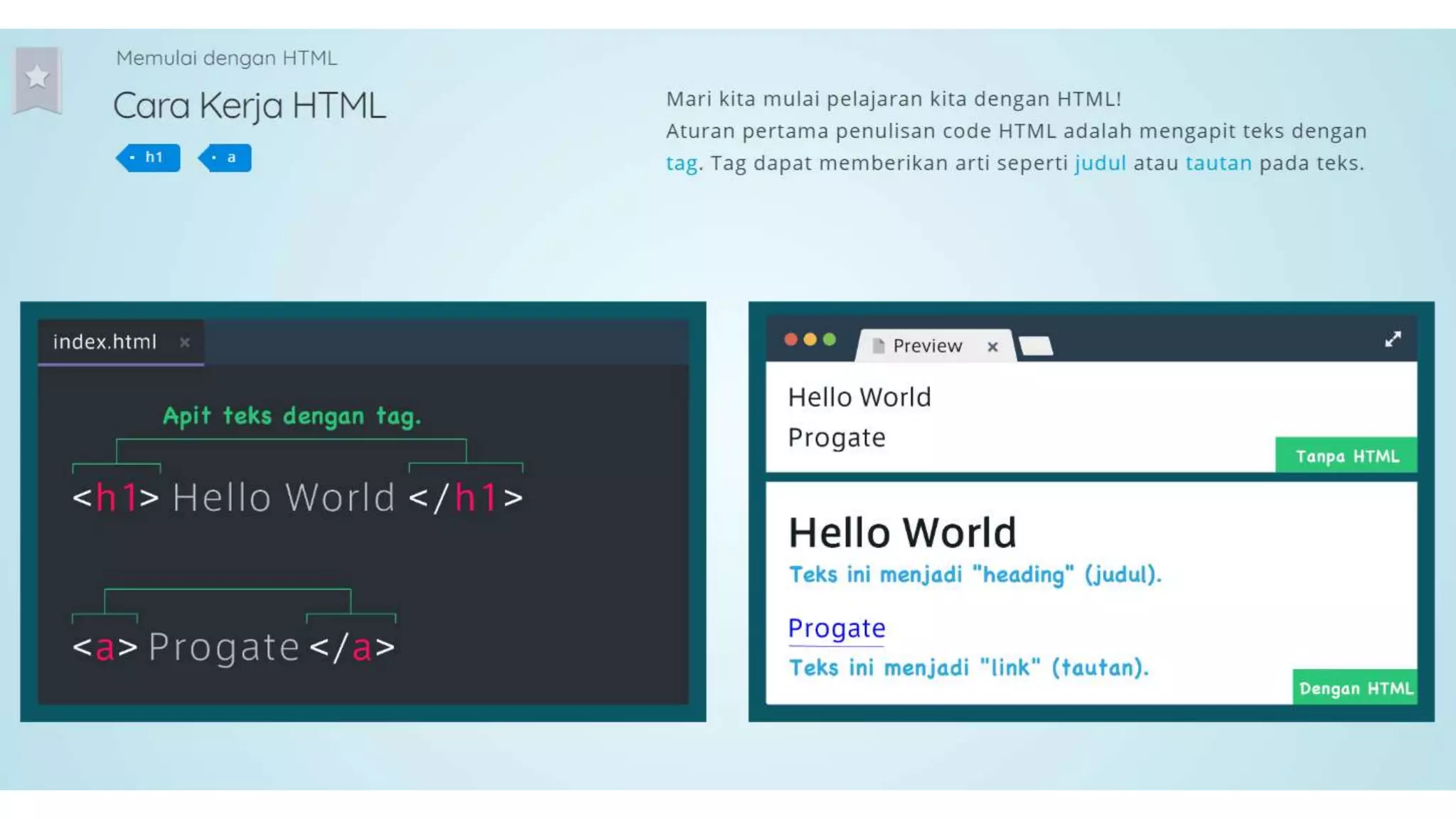1456x819 pixels.
Task: Follow the 'tautan' link in description
Action: click(1219, 164)
